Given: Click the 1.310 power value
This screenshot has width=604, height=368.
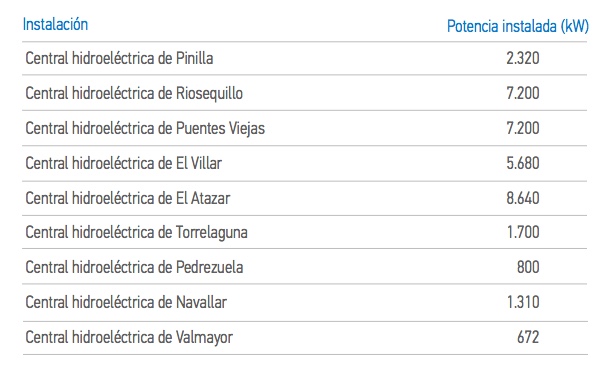Looking at the screenshot, I should point(523,302).
